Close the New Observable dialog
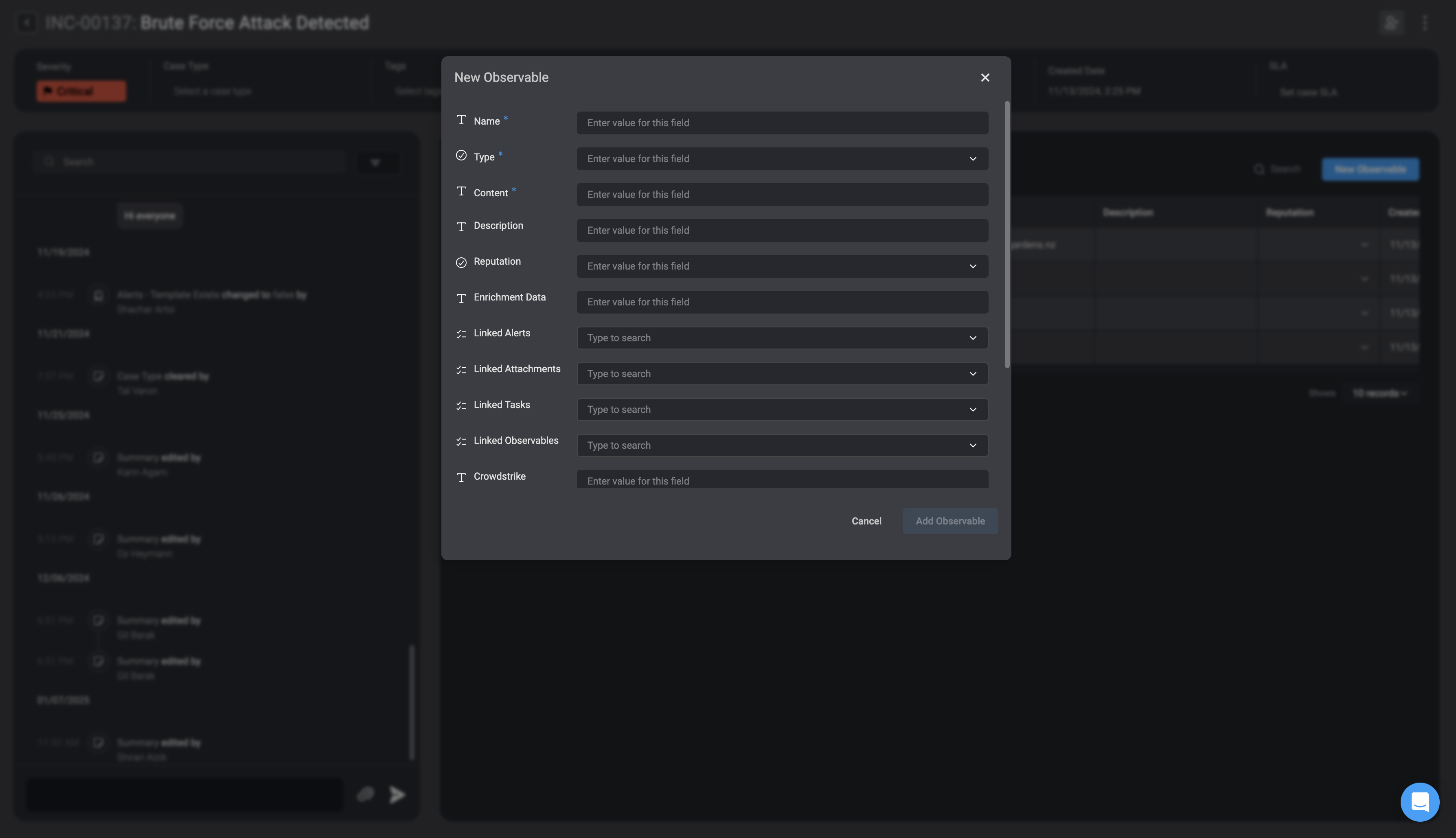Screen dimensions: 1456x838 pos(985,78)
